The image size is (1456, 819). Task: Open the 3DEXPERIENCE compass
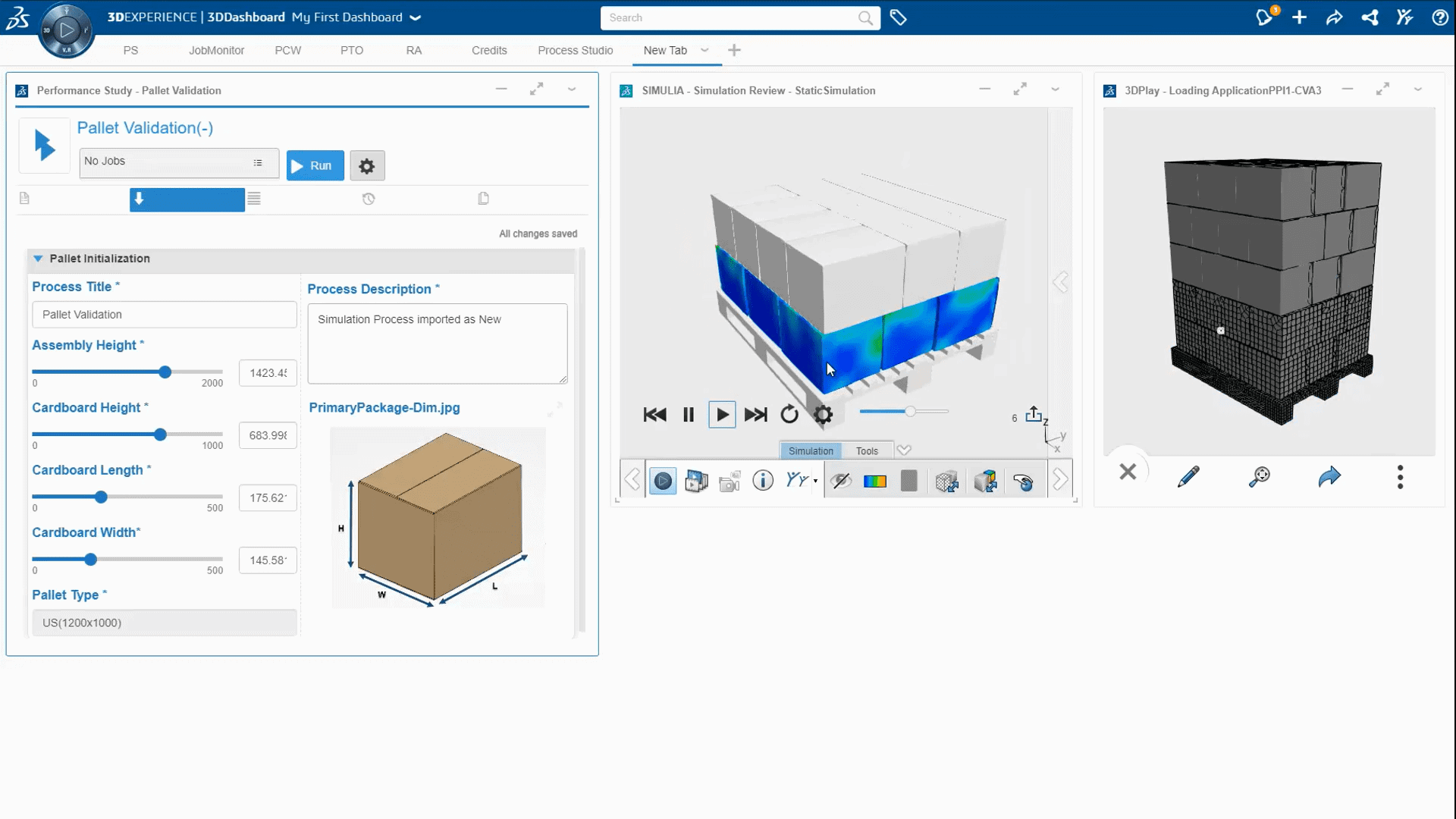tap(67, 30)
